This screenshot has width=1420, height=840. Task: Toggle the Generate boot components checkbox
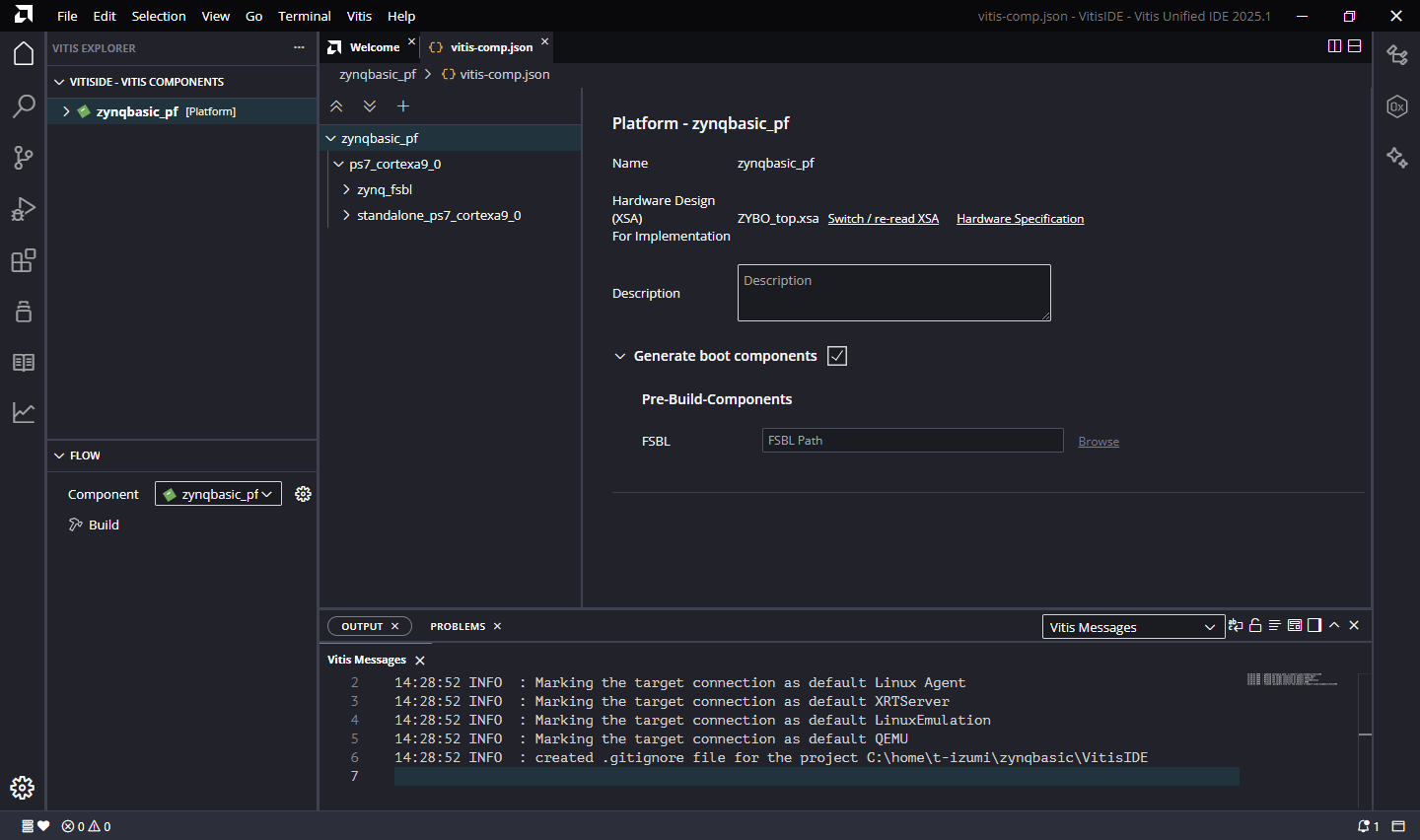[837, 356]
